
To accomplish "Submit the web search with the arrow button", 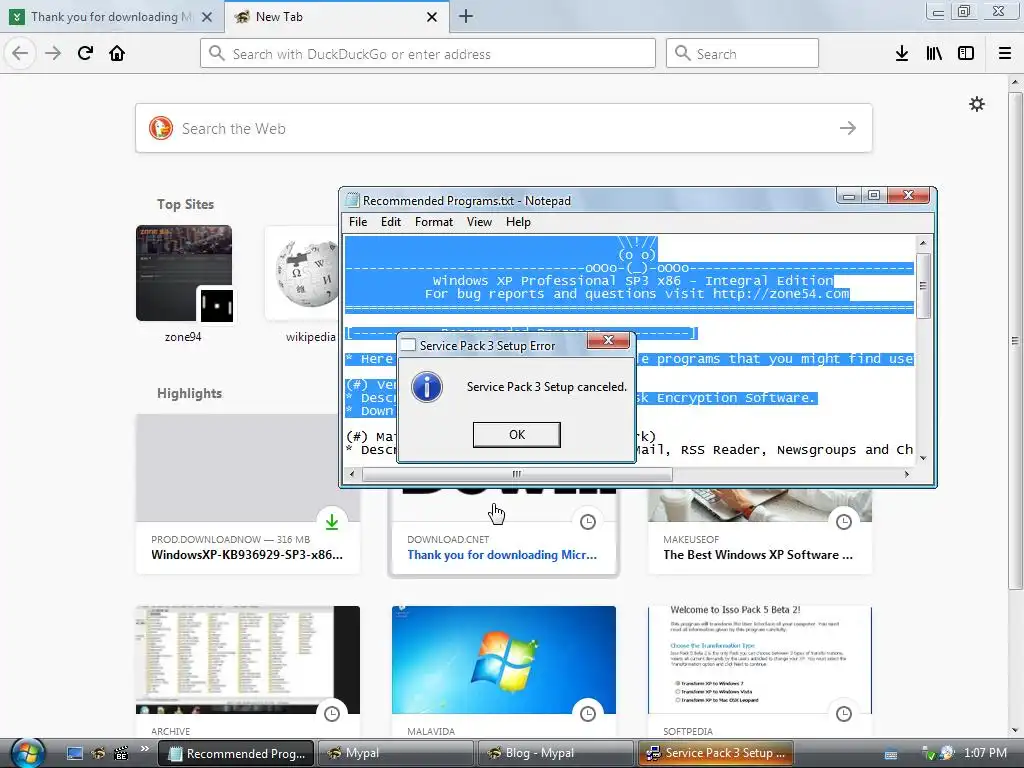I will pyautogui.click(x=848, y=129).
